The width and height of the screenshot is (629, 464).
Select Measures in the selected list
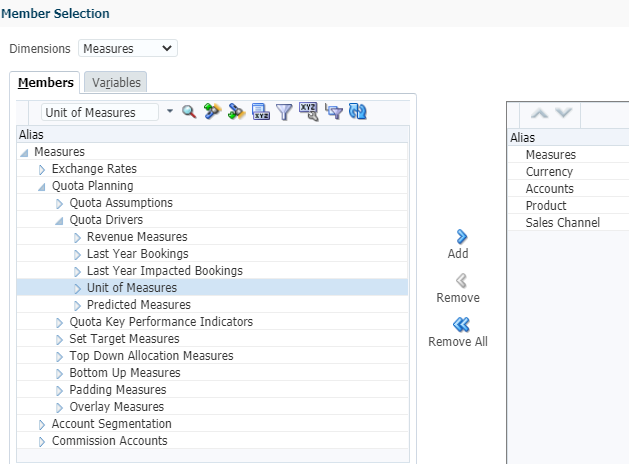click(551, 155)
